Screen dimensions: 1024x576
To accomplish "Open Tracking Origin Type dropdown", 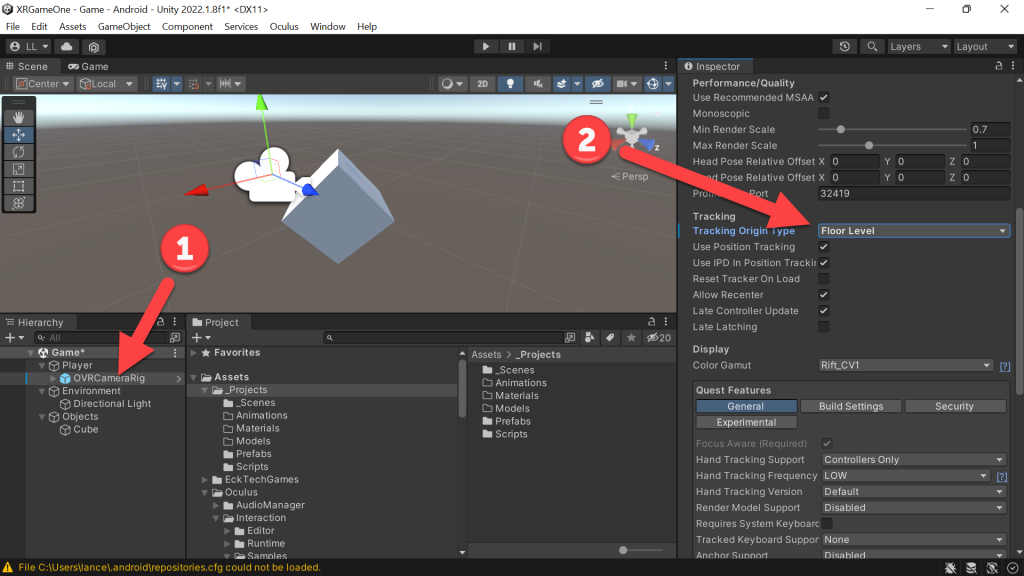I will [x=914, y=231].
